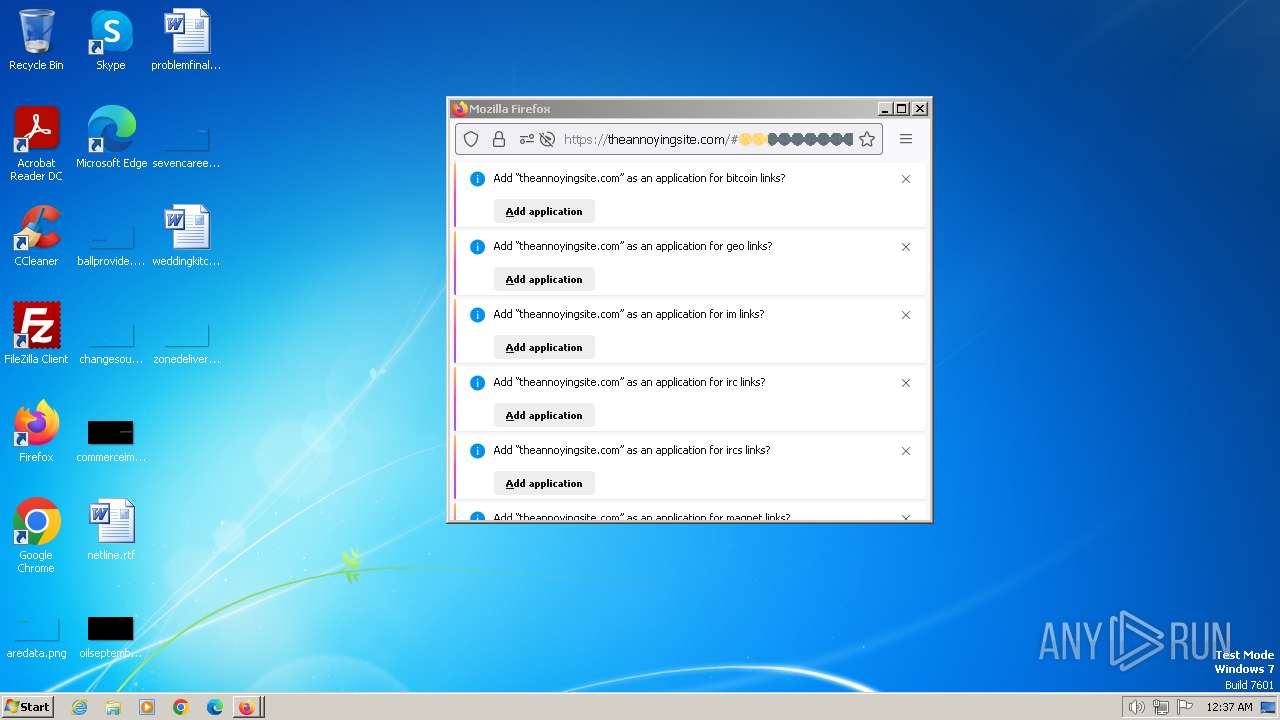
Task: Dismiss the irc links notification
Action: tap(906, 383)
